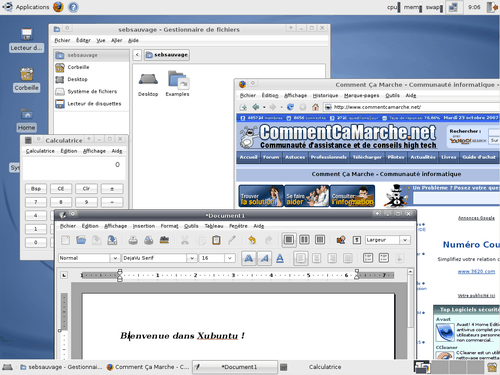500x375 pixels.
Task: Click the Cut scissors icon in Document1
Action: click(185, 240)
